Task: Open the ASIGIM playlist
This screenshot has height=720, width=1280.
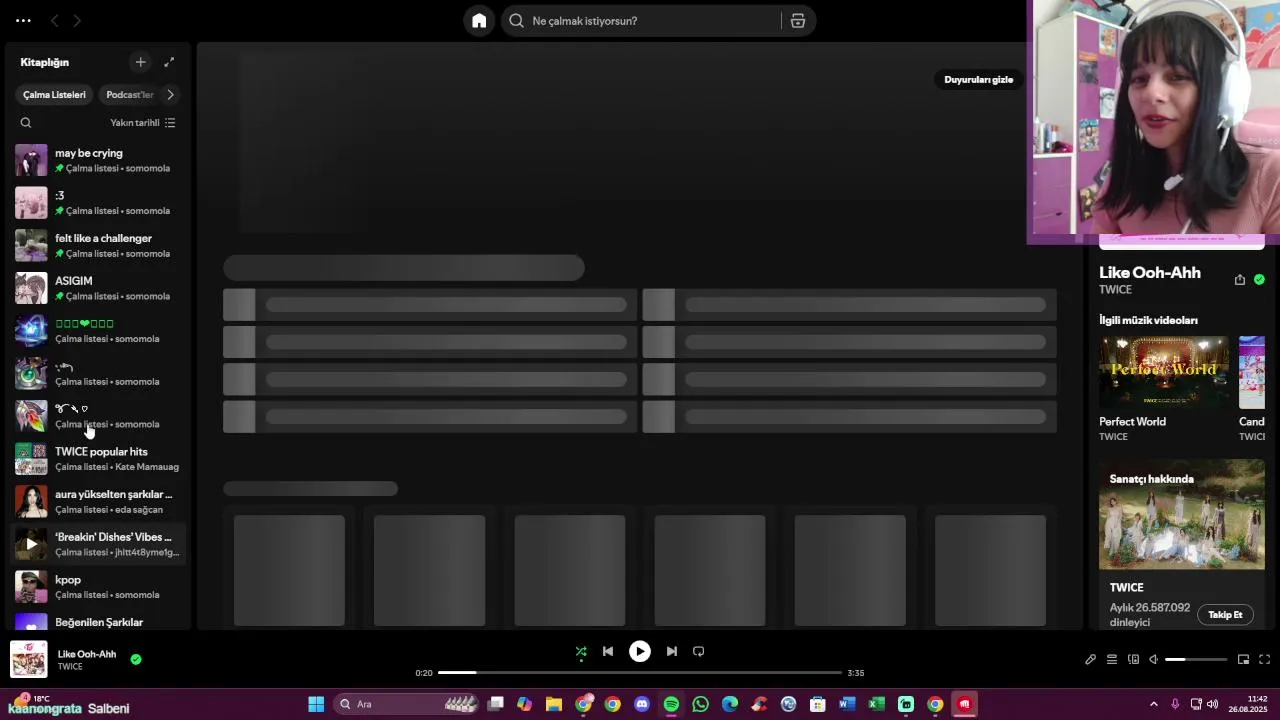Action: pyautogui.click(x=98, y=288)
